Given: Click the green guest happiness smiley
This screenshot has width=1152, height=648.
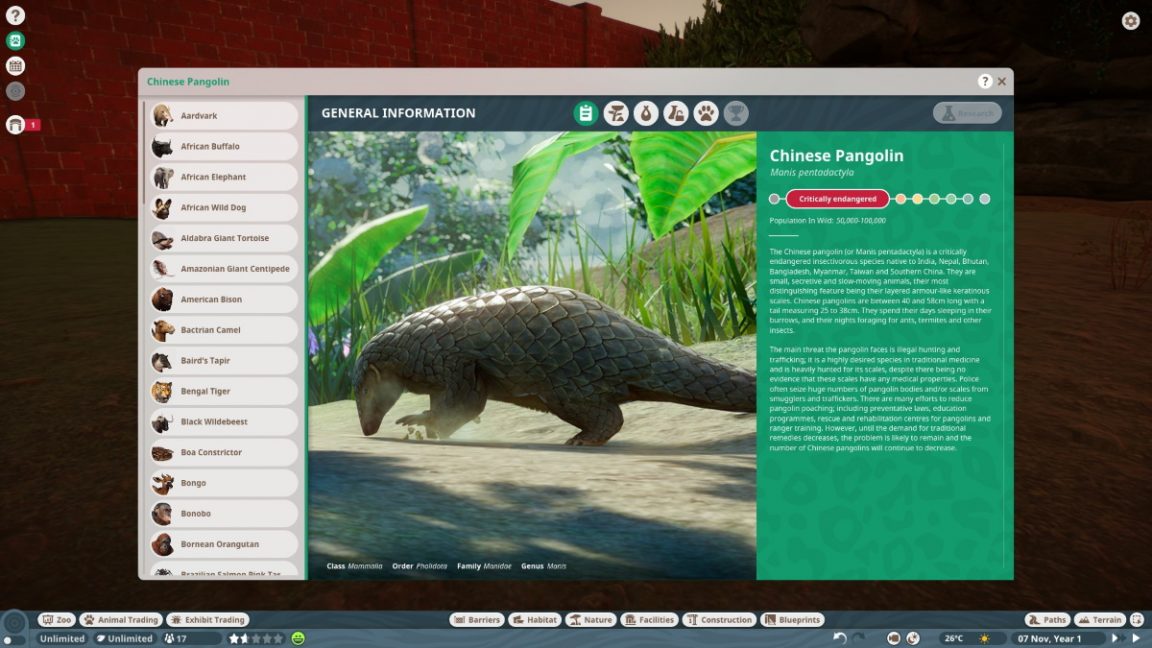Looking at the screenshot, I should pos(298,638).
